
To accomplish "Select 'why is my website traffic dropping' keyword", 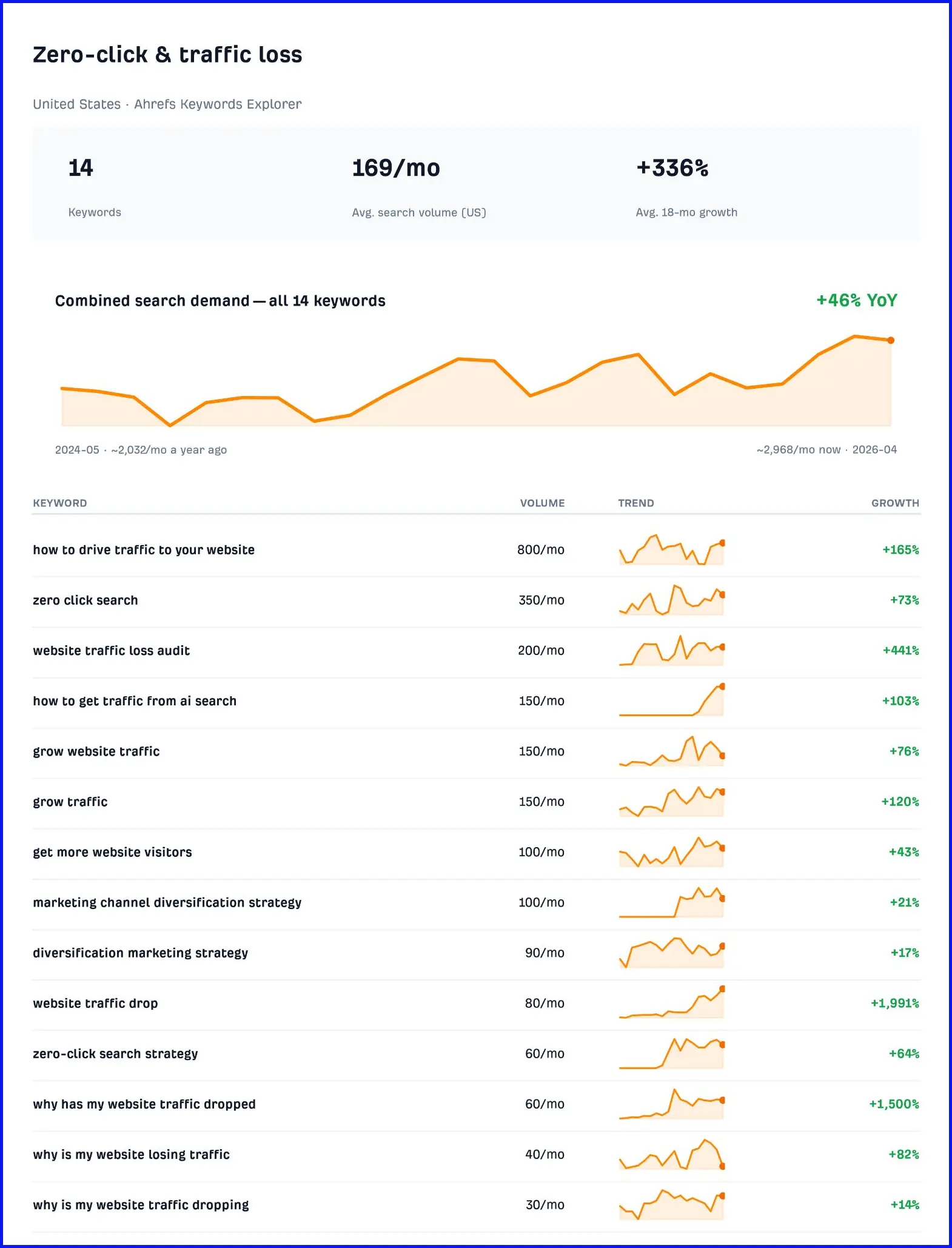I will pyautogui.click(x=141, y=1204).
